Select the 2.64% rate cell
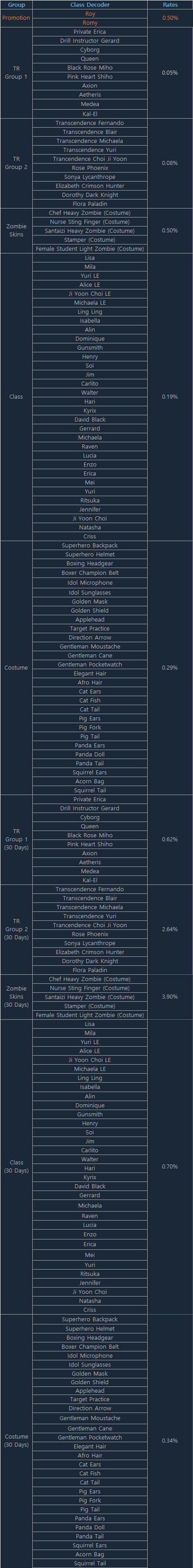This screenshot has width=193, height=1568. (170, 929)
